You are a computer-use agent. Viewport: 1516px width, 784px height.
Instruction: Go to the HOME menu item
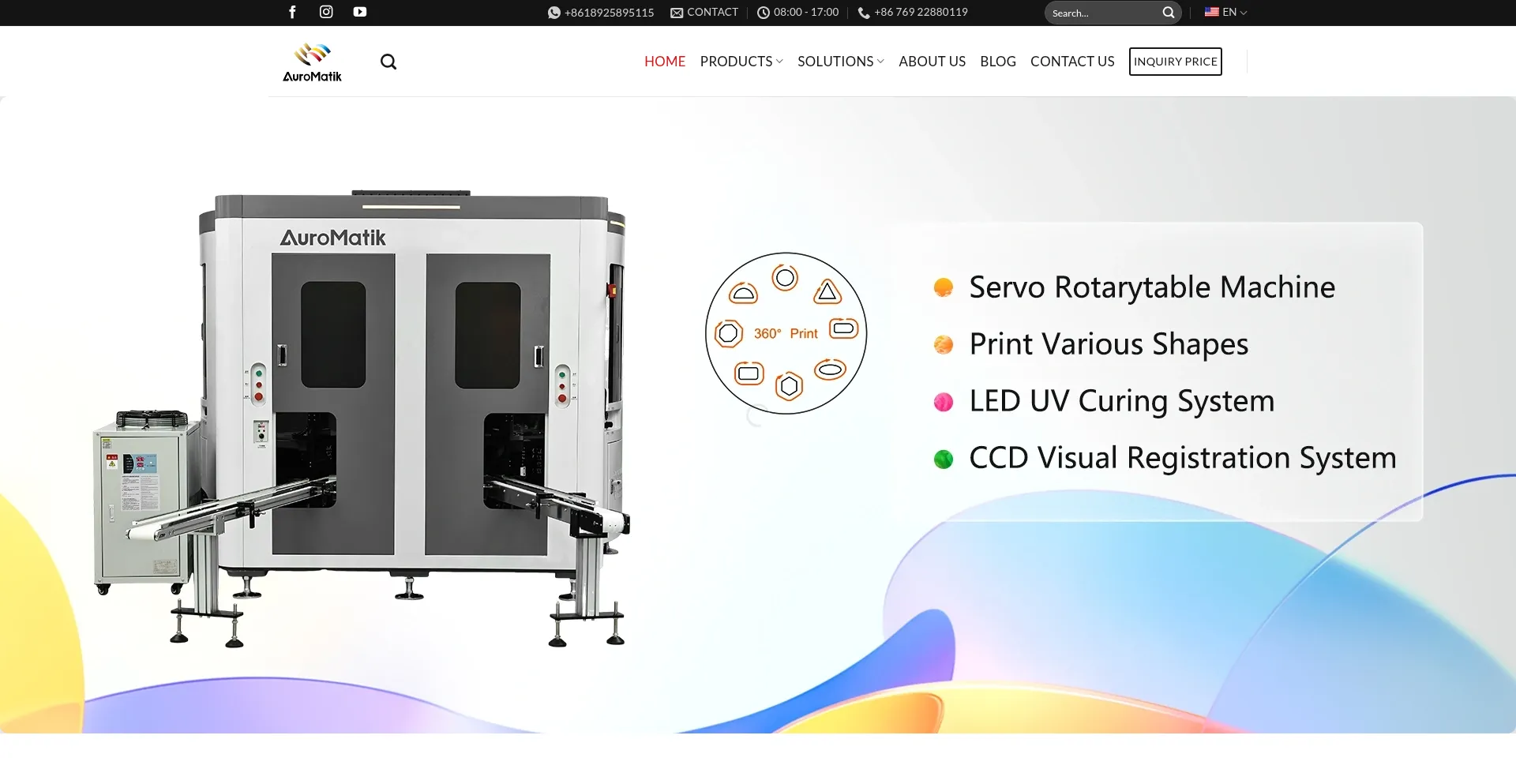pos(665,62)
